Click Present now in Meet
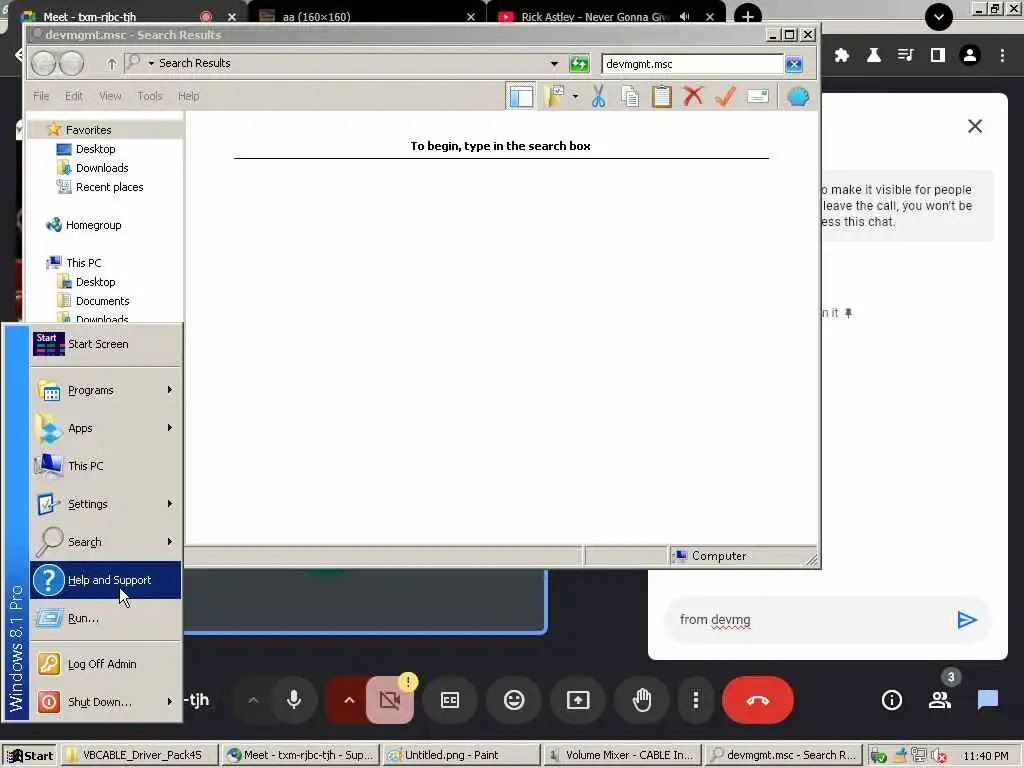Image resolution: width=1024 pixels, height=768 pixels. (578, 700)
